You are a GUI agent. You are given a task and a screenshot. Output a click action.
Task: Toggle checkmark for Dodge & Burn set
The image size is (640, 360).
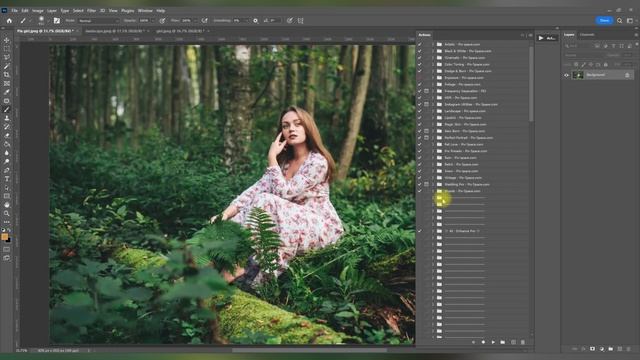(420, 71)
